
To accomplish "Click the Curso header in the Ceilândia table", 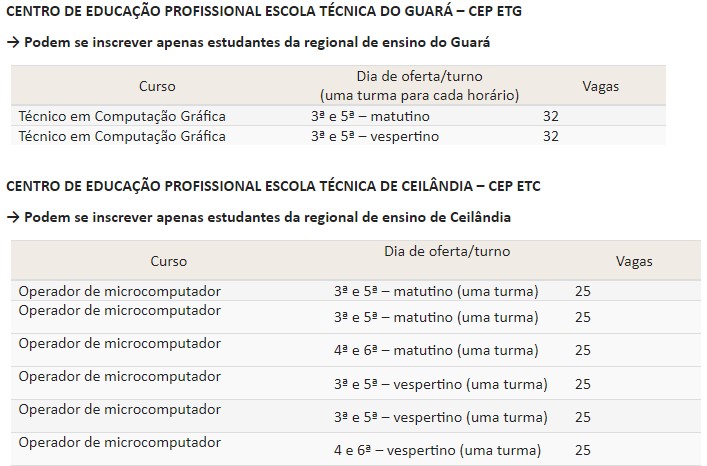I will [x=169, y=261].
